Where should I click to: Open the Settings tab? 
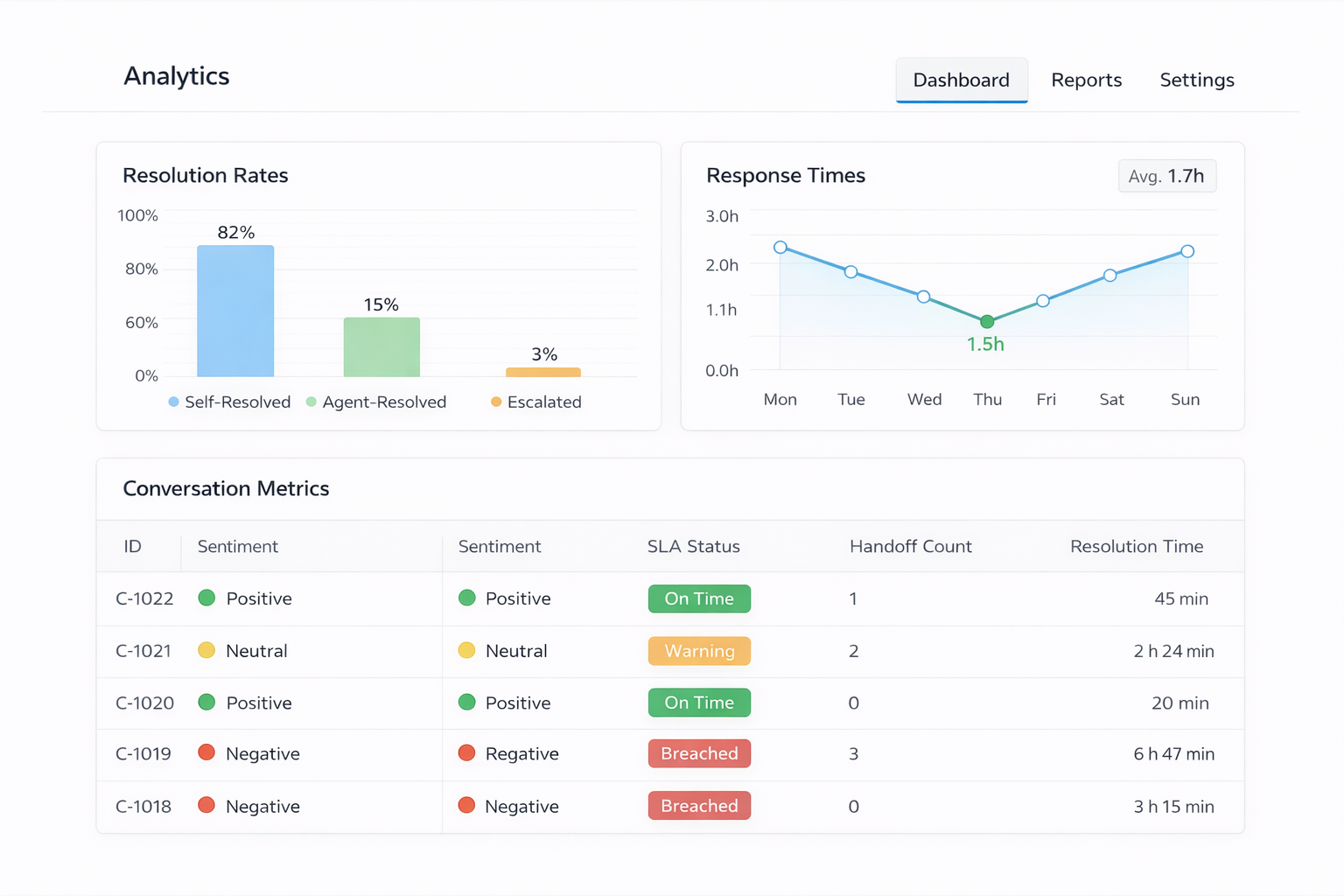pos(1197,80)
